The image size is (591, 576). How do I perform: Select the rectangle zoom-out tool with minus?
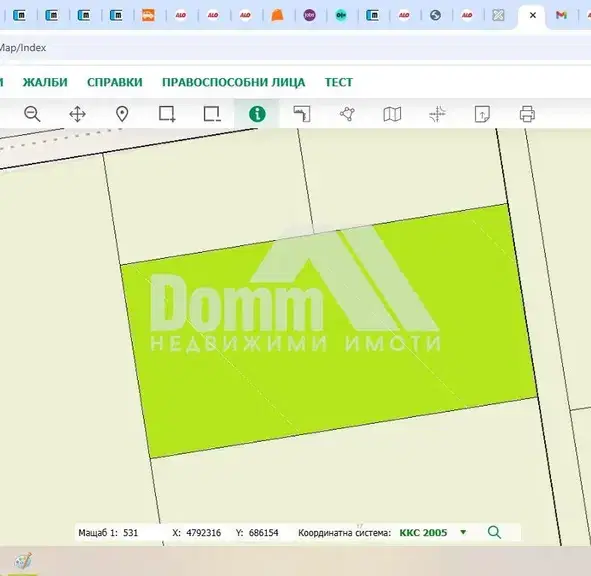click(212, 114)
